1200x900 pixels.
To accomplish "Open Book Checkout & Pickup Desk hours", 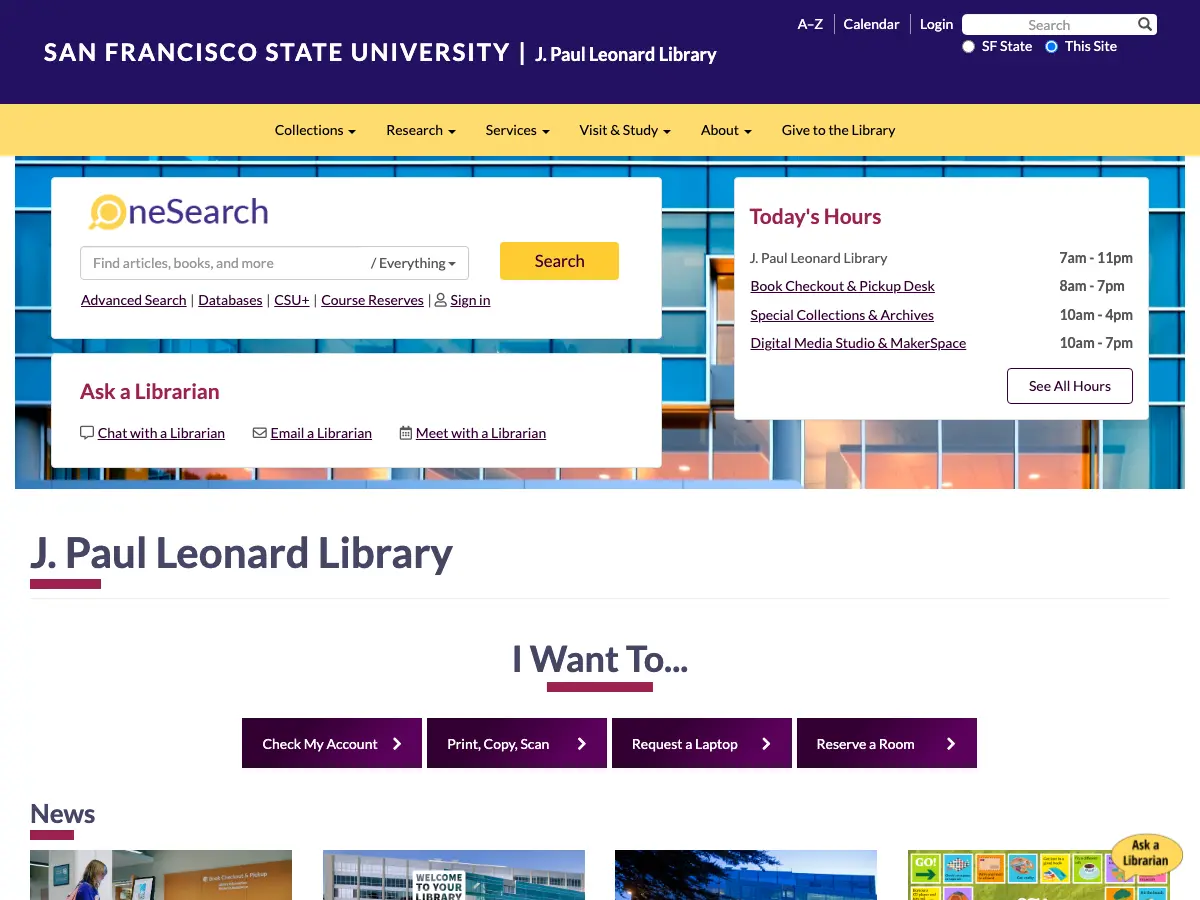I will click(842, 286).
